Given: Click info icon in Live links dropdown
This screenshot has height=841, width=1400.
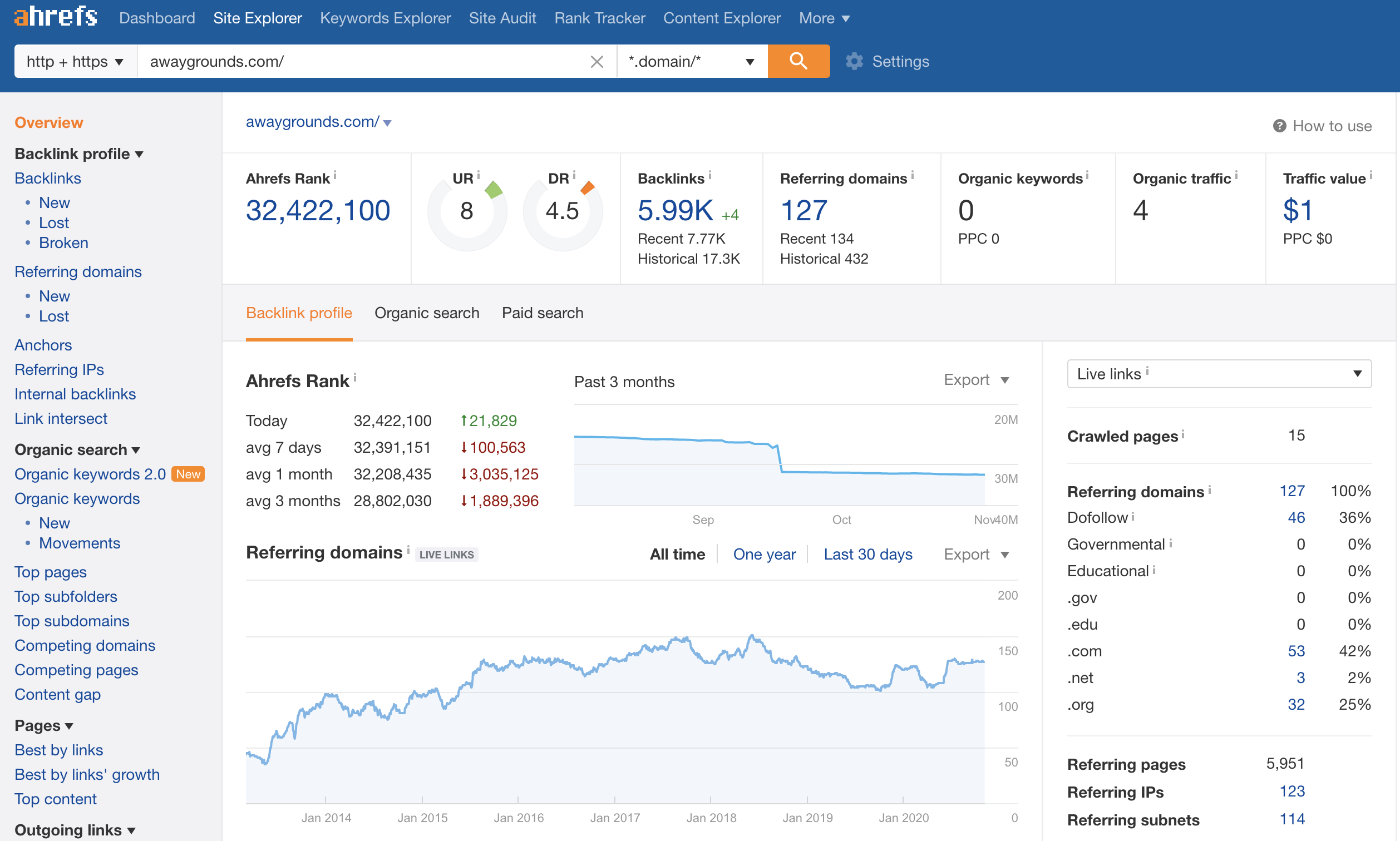Looking at the screenshot, I should 1147,370.
